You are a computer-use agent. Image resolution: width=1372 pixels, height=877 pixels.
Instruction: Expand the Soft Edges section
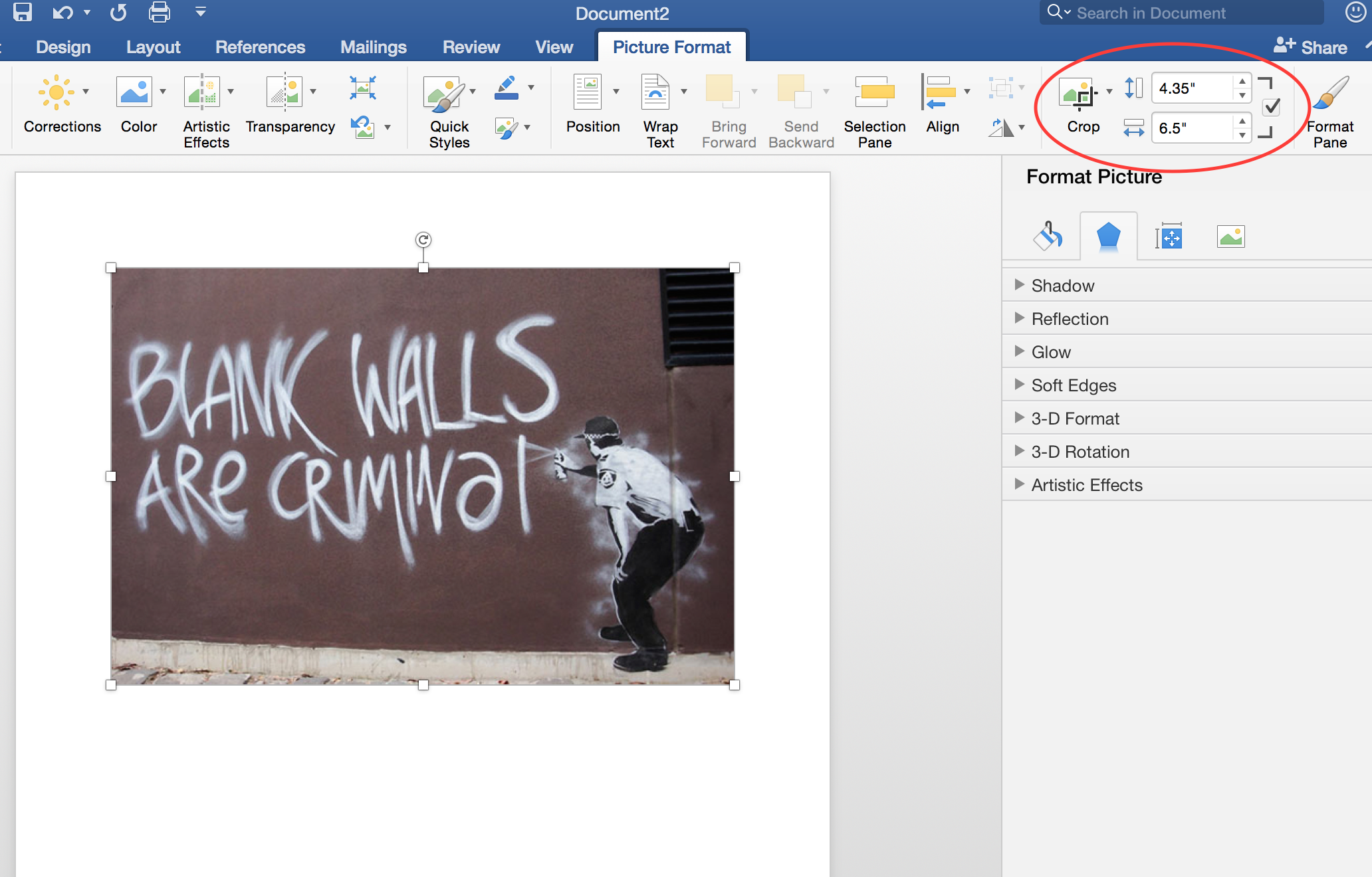[x=1187, y=385]
